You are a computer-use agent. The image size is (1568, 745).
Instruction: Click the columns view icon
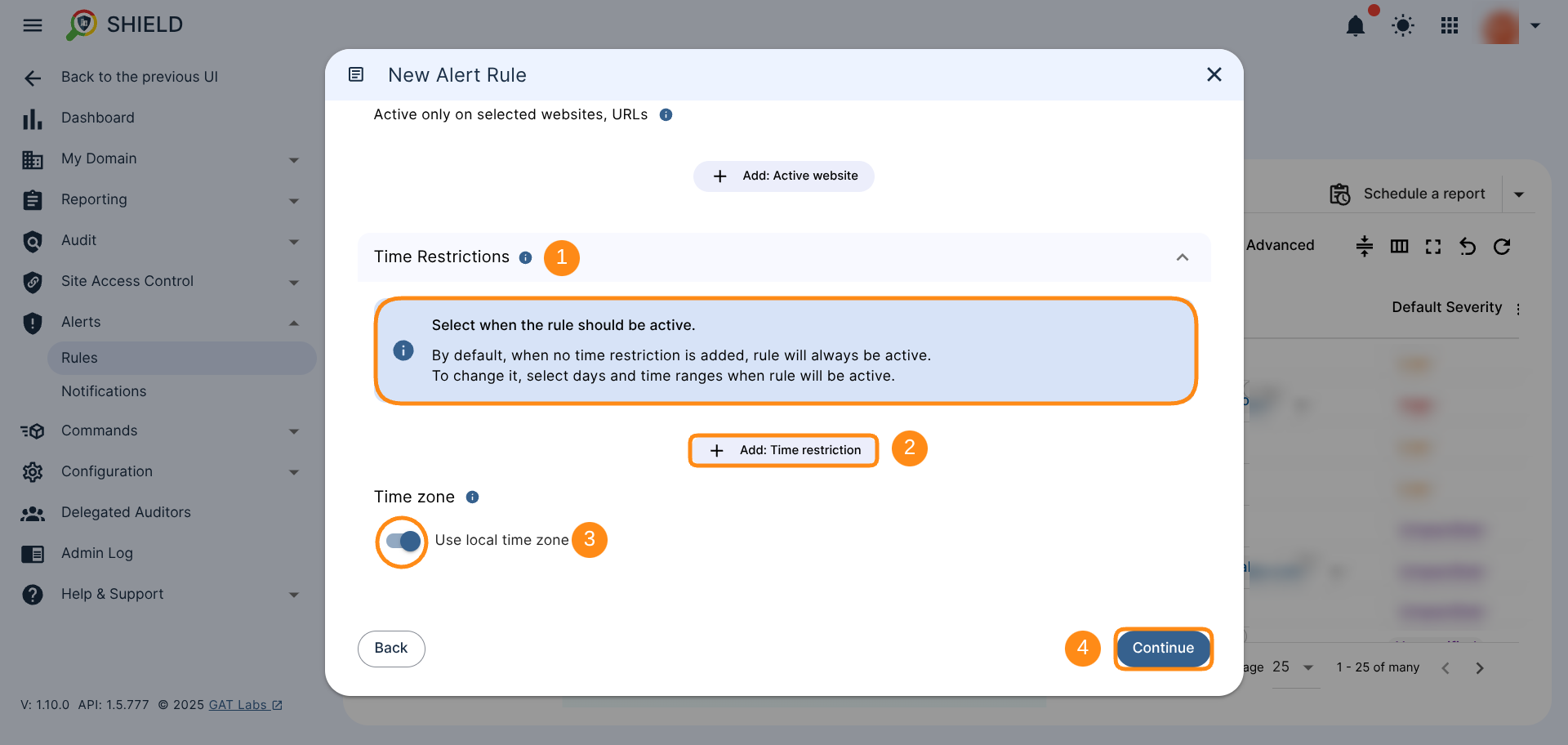click(x=1400, y=247)
